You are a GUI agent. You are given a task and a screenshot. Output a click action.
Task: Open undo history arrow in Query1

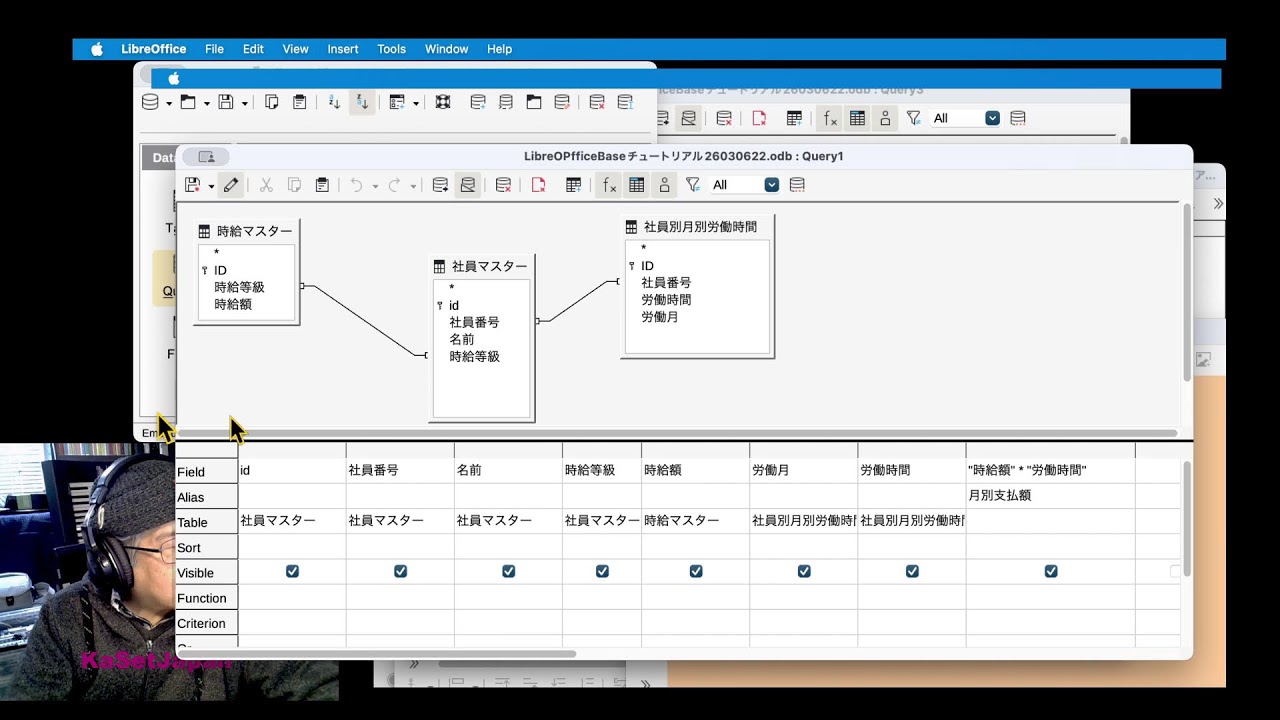375,186
